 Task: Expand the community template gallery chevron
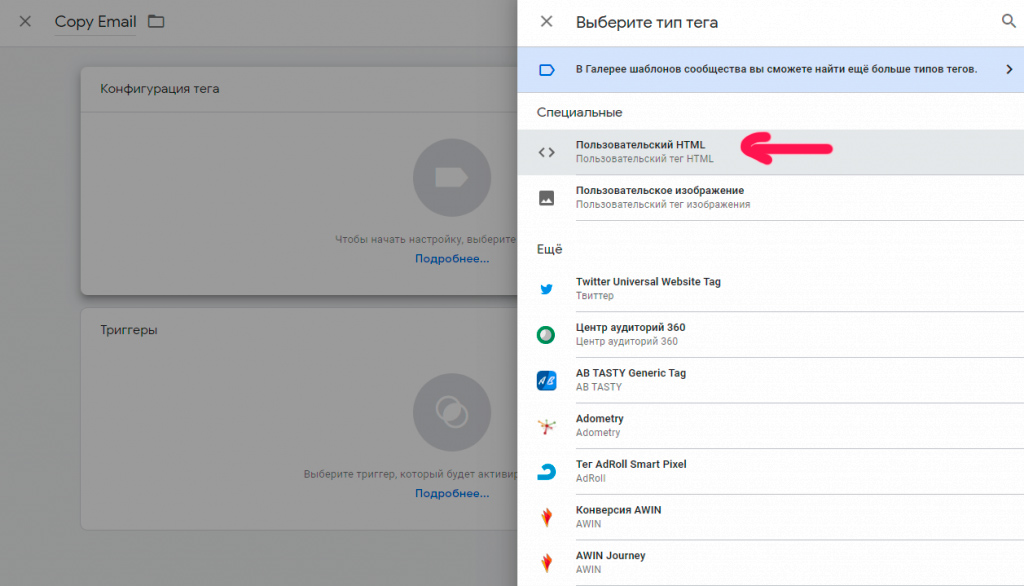tap(1009, 70)
